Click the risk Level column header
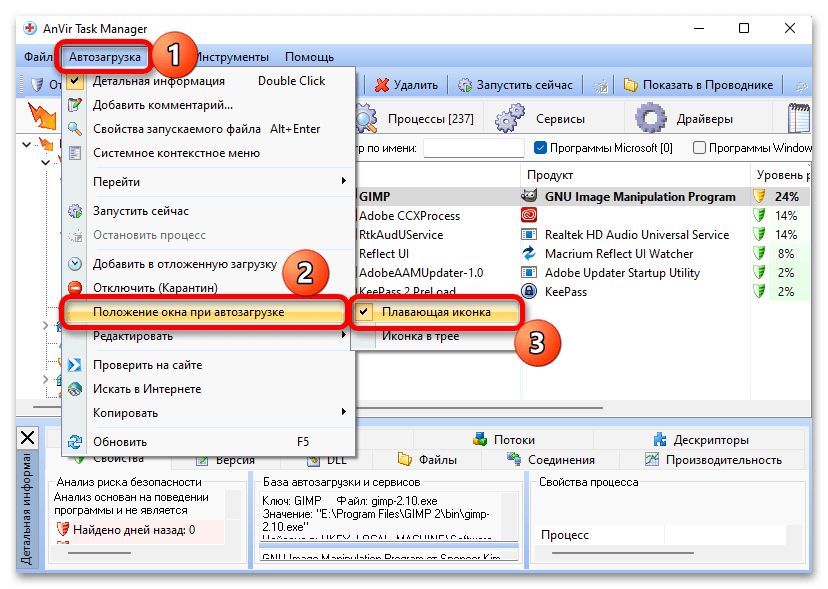The height and width of the screenshot is (589, 828). pyautogui.click(x=782, y=175)
